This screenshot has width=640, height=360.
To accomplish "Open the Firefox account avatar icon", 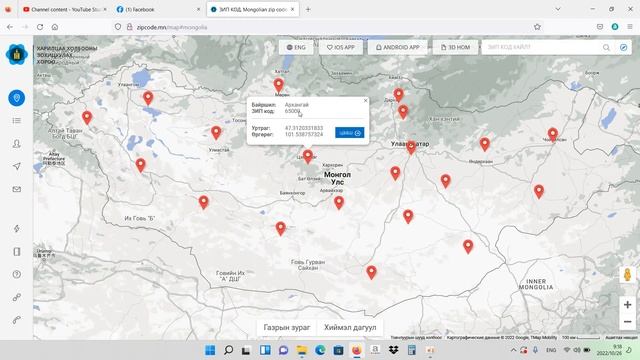I will pyautogui.click(x=615, y=27).
